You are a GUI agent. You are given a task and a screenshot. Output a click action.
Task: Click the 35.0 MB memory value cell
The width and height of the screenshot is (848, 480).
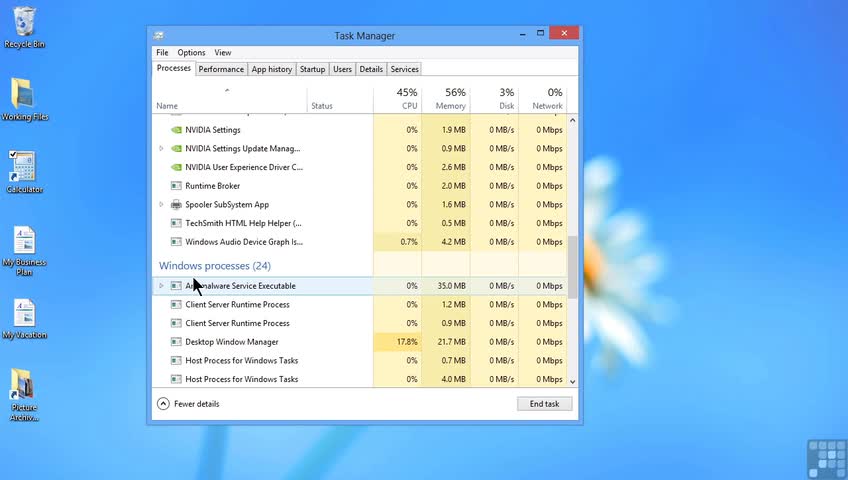pos(446,286)
